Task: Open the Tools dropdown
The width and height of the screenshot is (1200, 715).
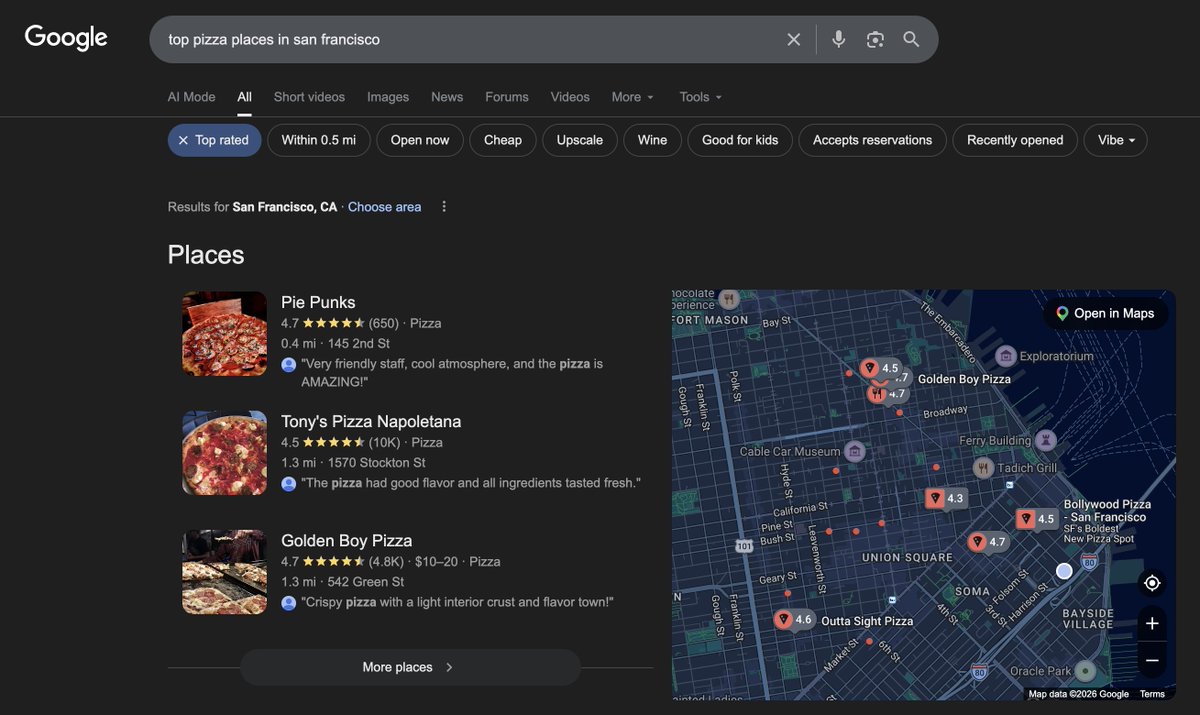Action: pos(700,97)
